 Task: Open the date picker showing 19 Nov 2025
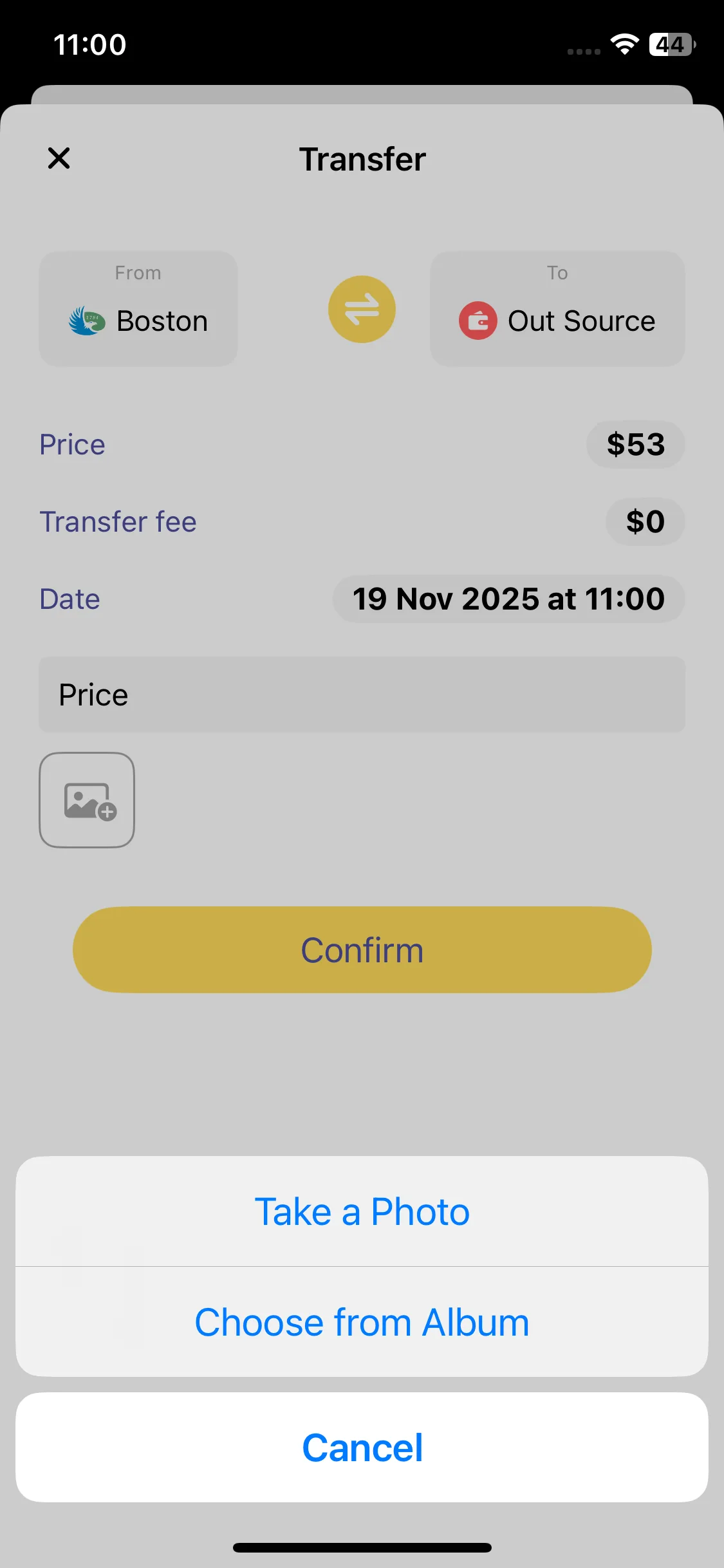click(x=508, y=599)
